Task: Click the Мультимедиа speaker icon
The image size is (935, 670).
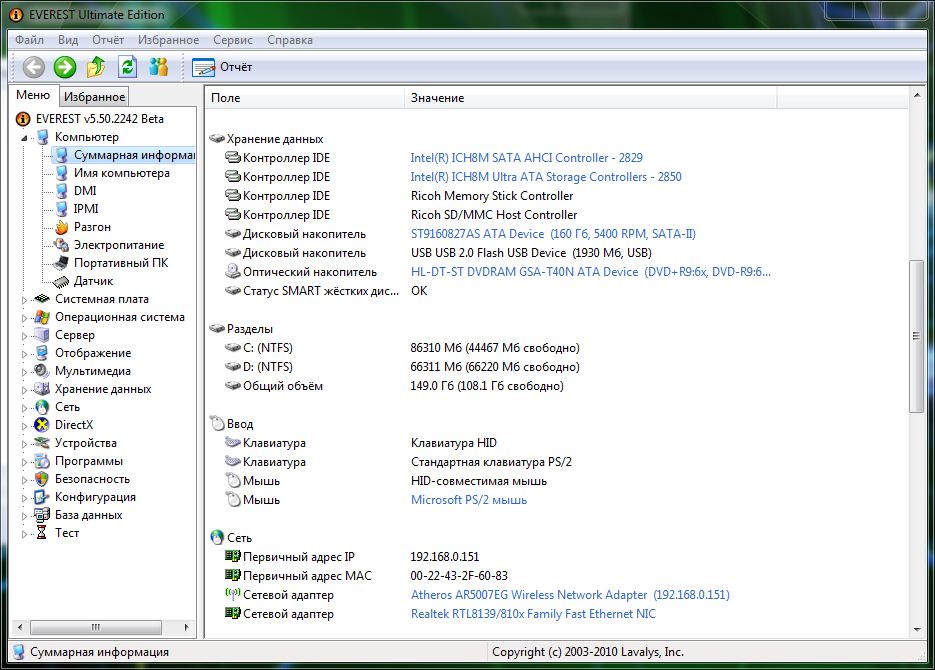Action: click(x=42, y=371)
